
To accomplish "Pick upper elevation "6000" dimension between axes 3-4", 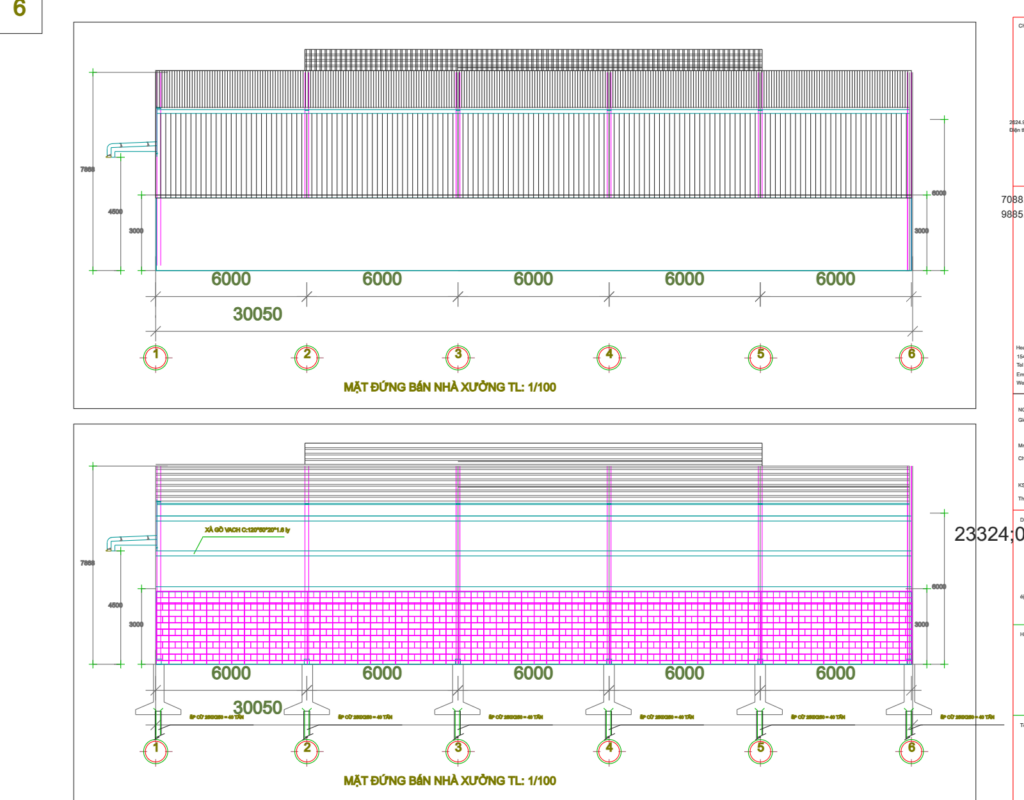I will 534,279.
